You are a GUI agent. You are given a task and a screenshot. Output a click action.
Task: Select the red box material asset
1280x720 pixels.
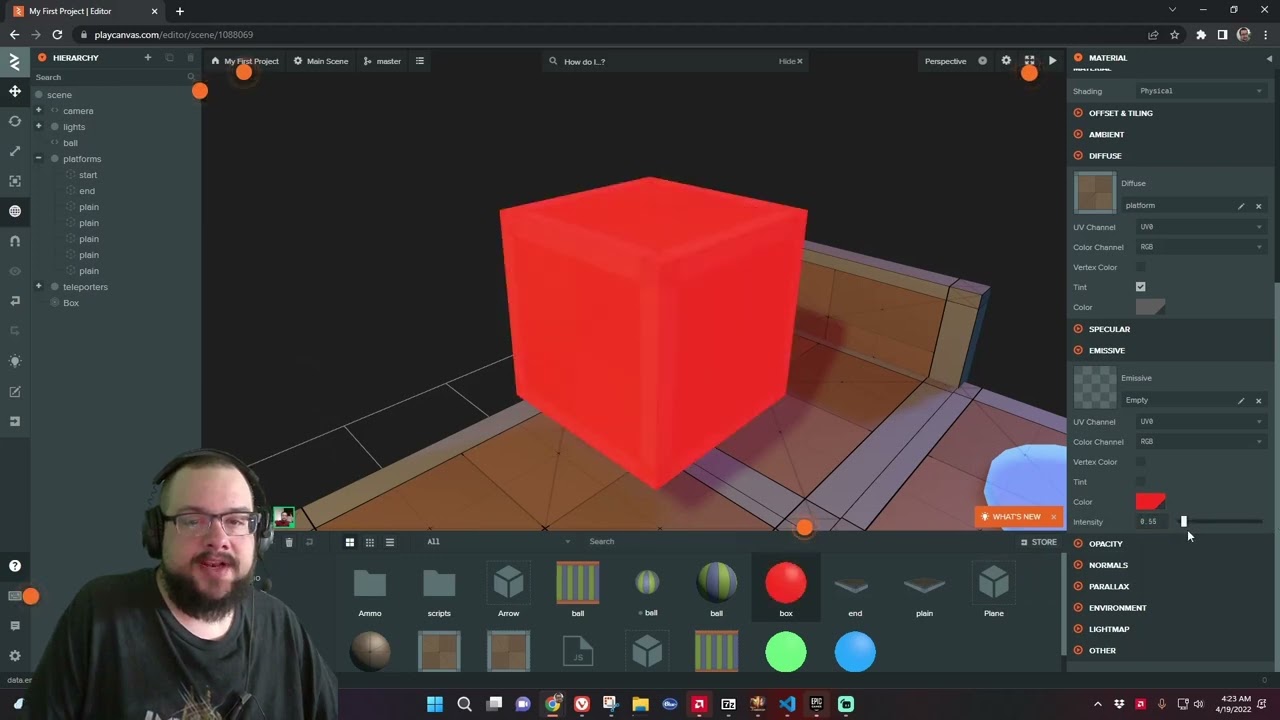pos(785,588)
